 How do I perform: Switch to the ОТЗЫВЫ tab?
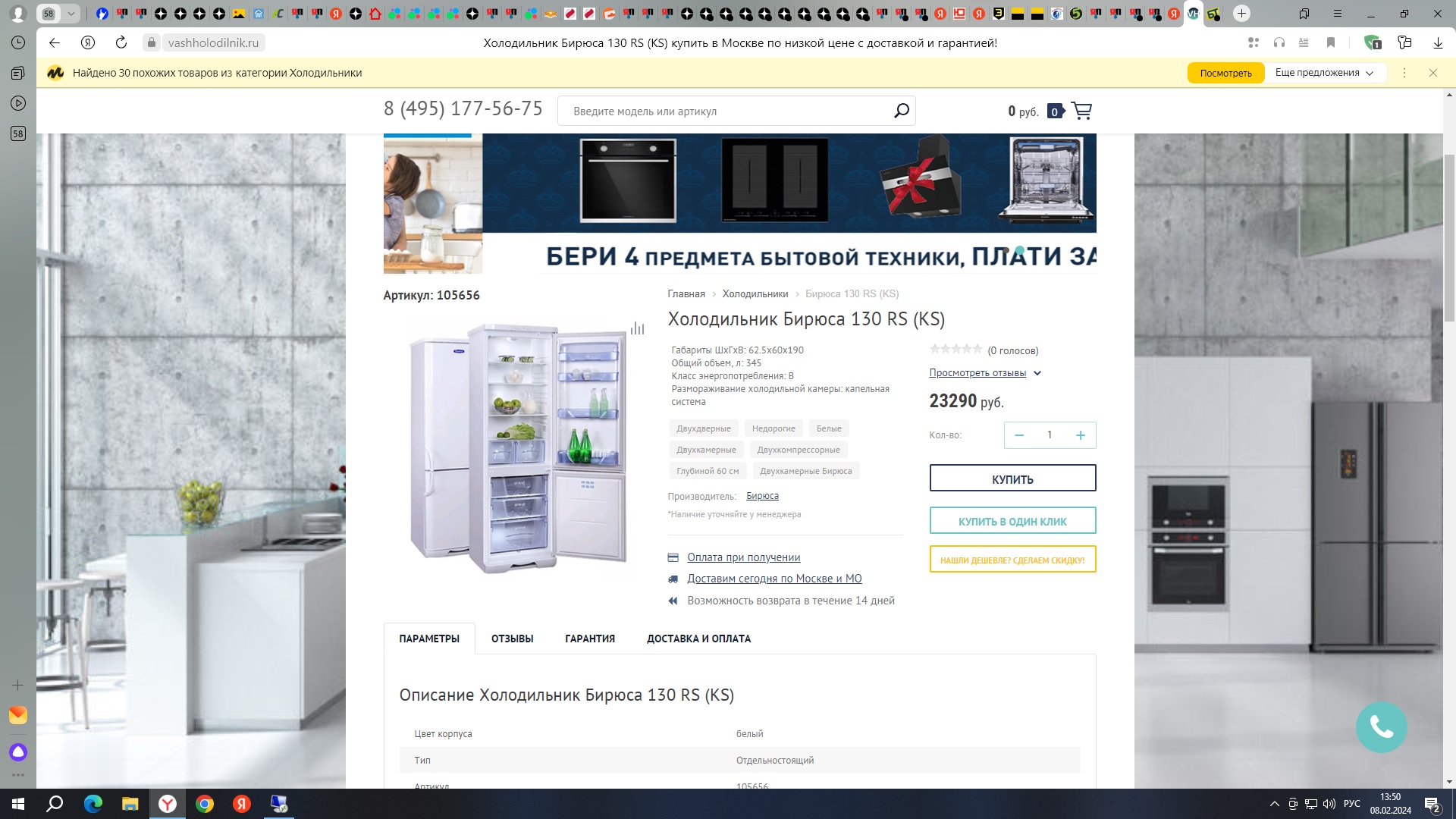(513, 639)
